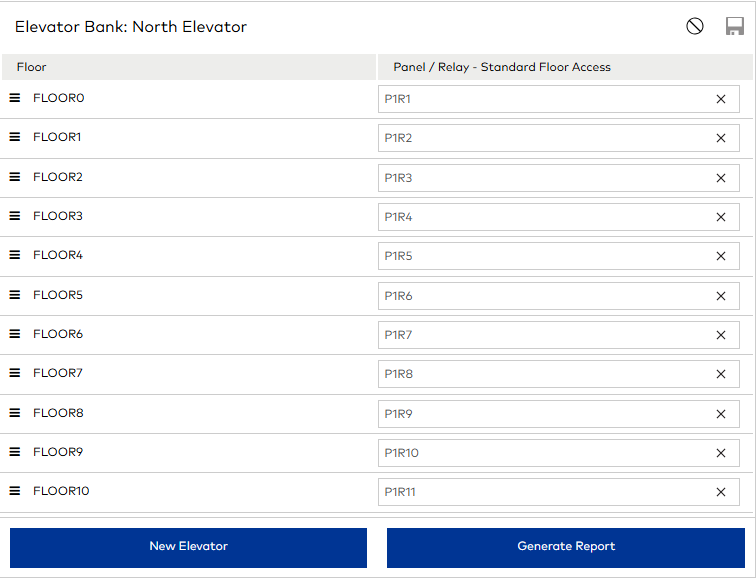Click the Panel / Relay column header
This screenshot has height=579, width=756.
point(502,67)
